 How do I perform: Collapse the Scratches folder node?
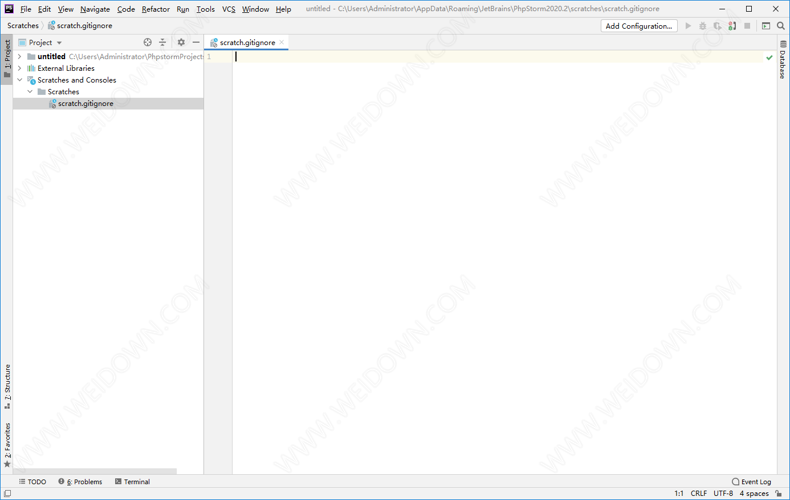(x=30, y=92)
